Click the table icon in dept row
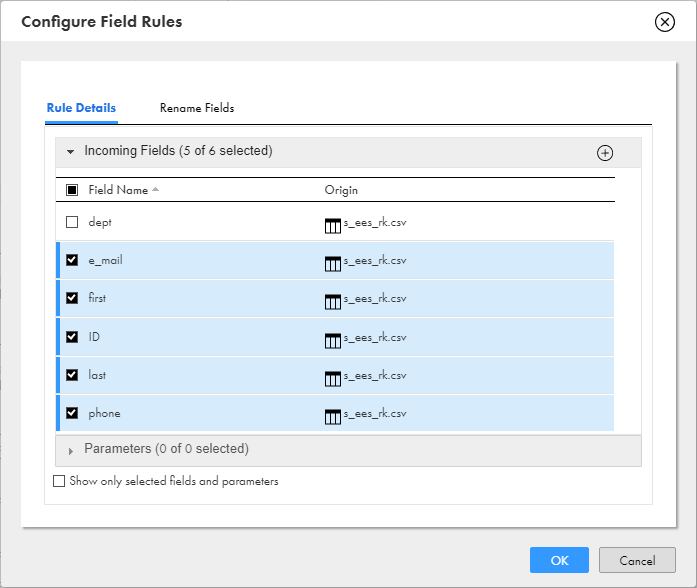Viewport: 697px width, 588px height. pyautogui.click(x=332, y=226)
